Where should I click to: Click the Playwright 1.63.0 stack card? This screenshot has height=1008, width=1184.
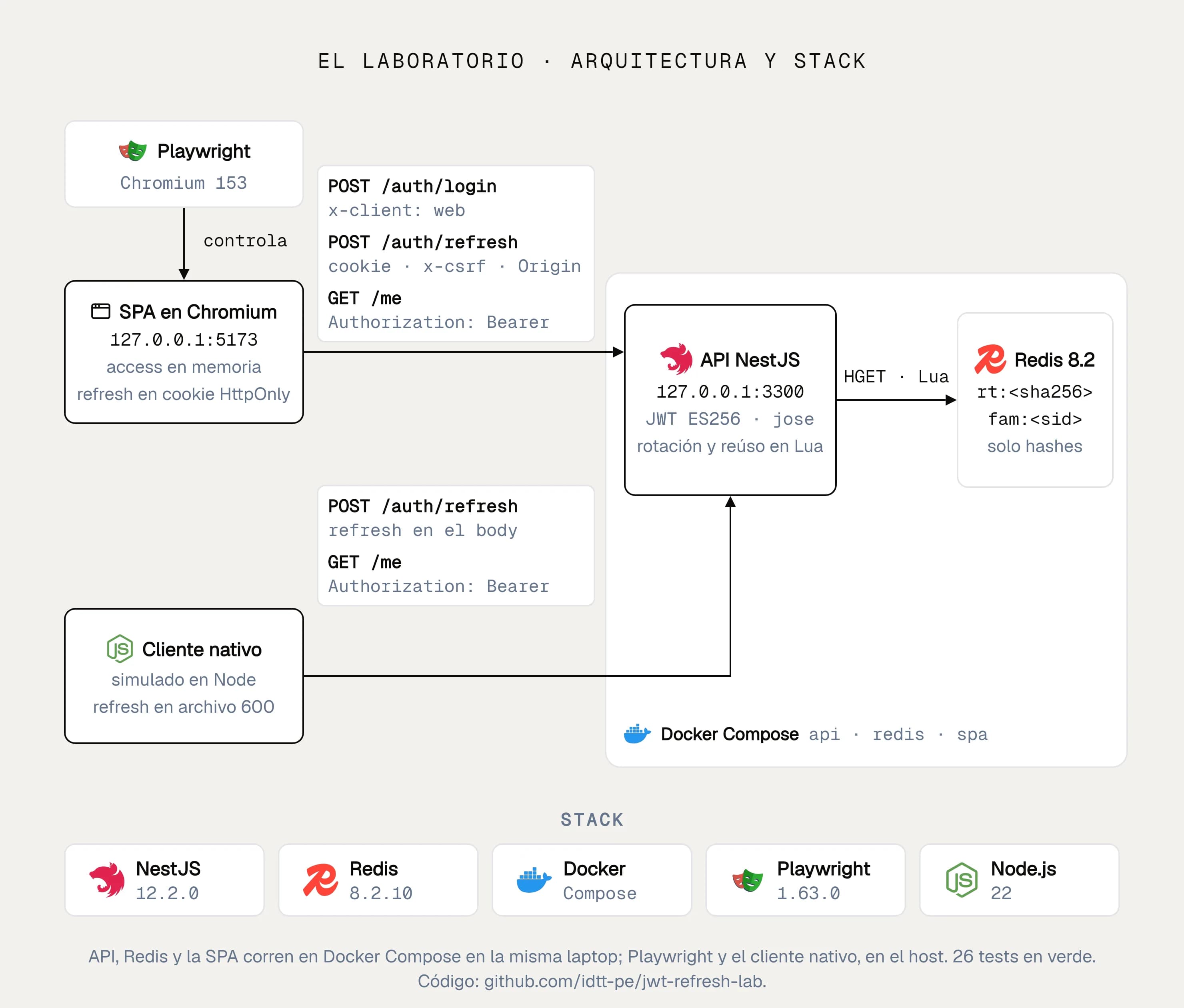point(806,880)
